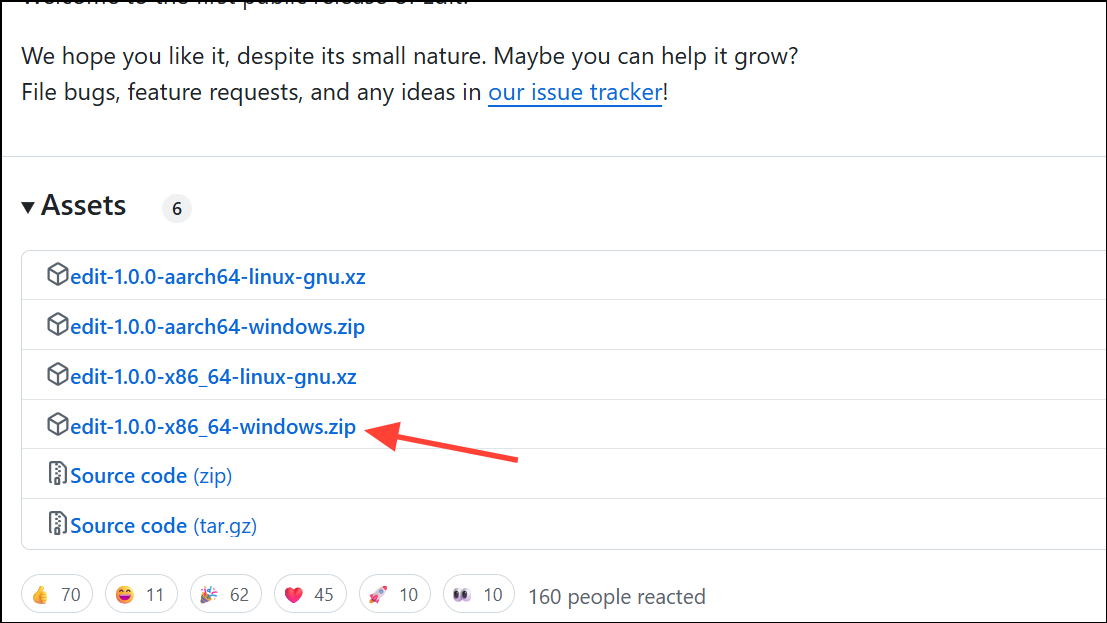The width and height of the screenshot is (1107, 623).
Task: Click the Assets heading text
Action: [84, 206]
